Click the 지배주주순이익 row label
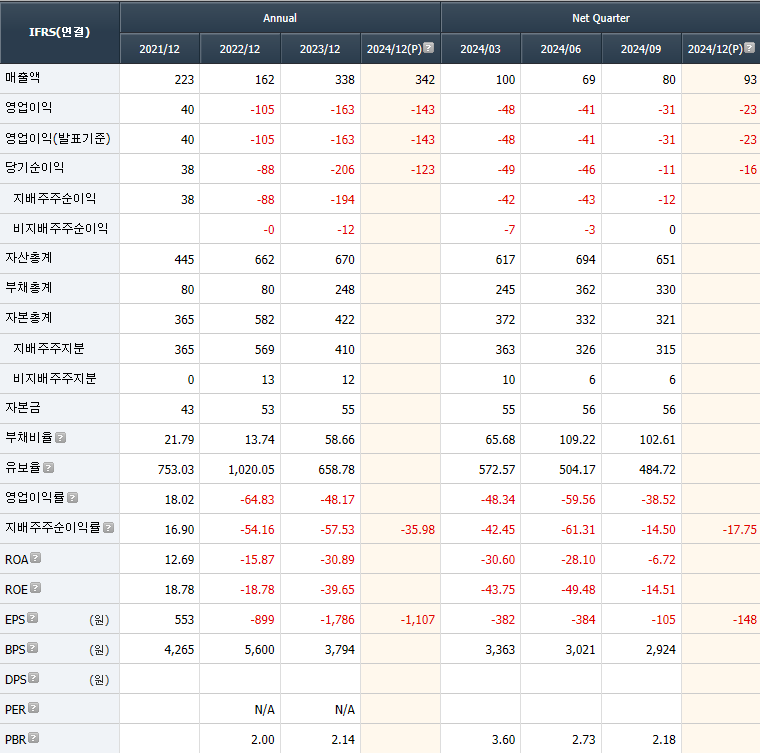The width and height of the screenshot is (760, 753). click(54, 199)
